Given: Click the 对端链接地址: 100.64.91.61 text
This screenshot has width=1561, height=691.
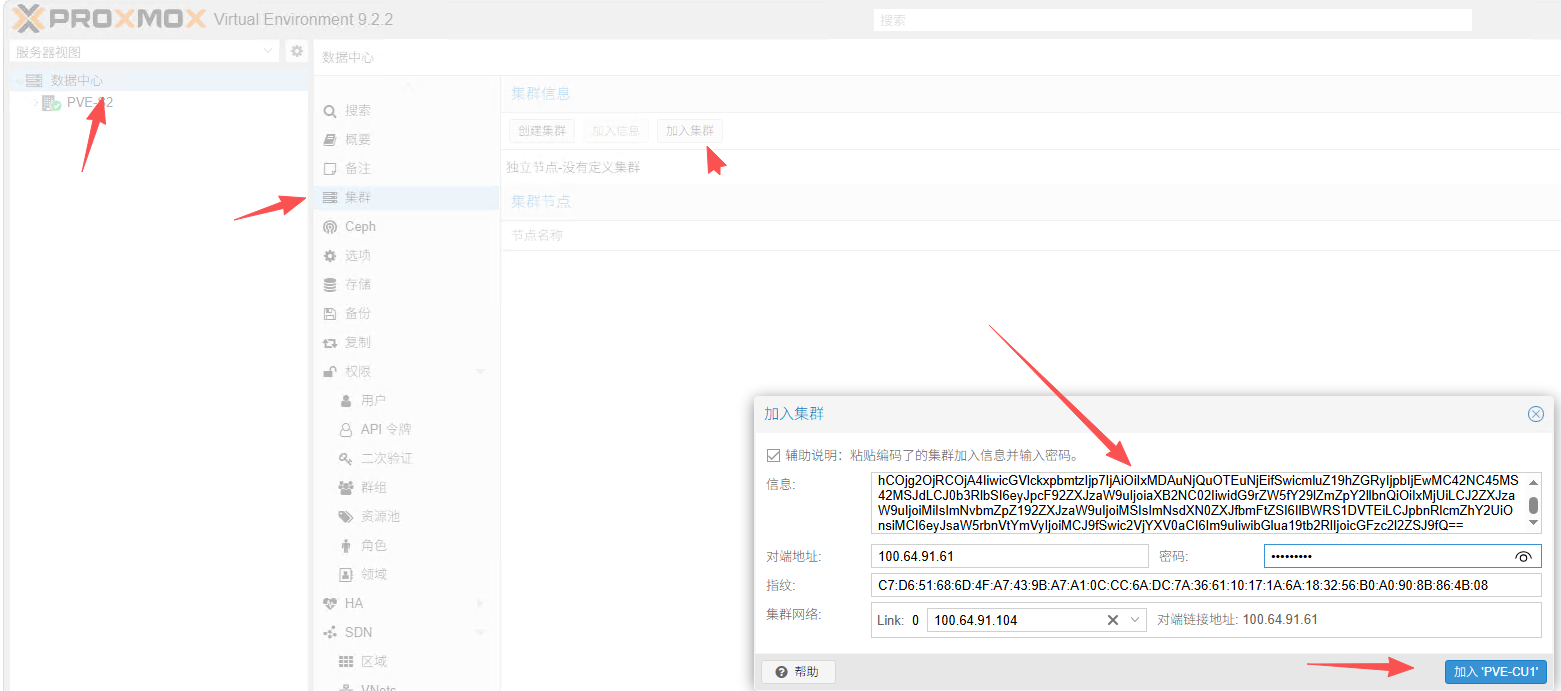Looking at the screenshot, I should [1237, 620].
